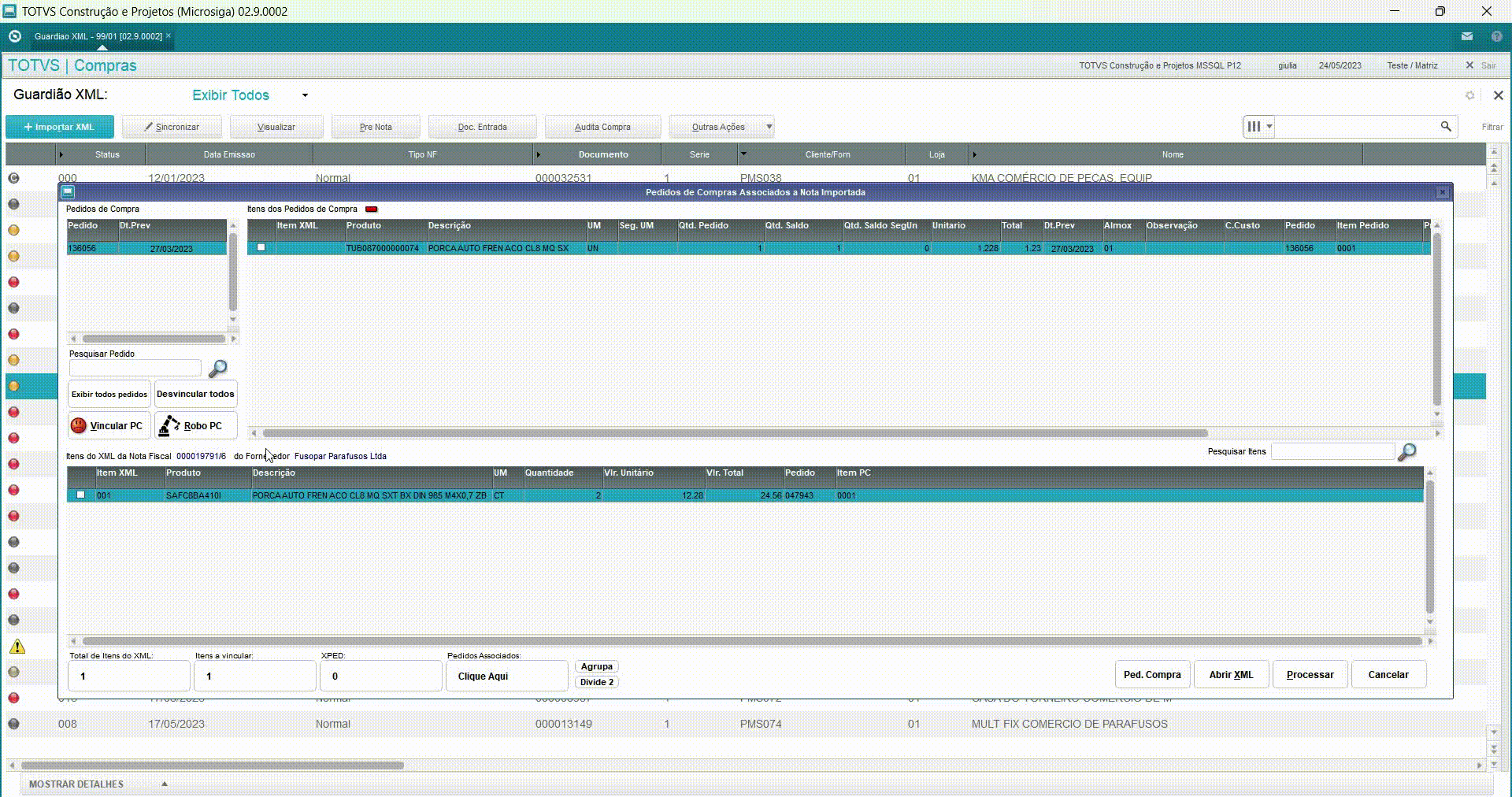Click Clique Aqui under Pedidos Associados

tap(507, 676)
